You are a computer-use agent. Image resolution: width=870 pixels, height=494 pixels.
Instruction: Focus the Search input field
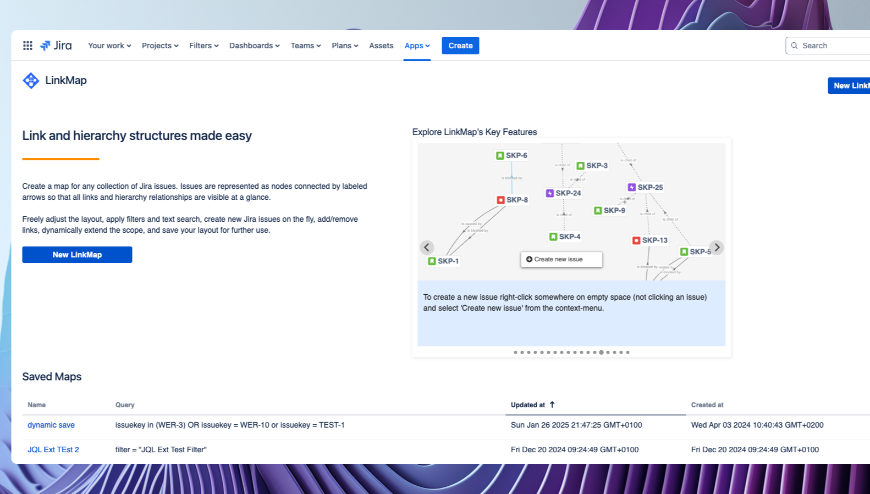(x=828, y=46)
